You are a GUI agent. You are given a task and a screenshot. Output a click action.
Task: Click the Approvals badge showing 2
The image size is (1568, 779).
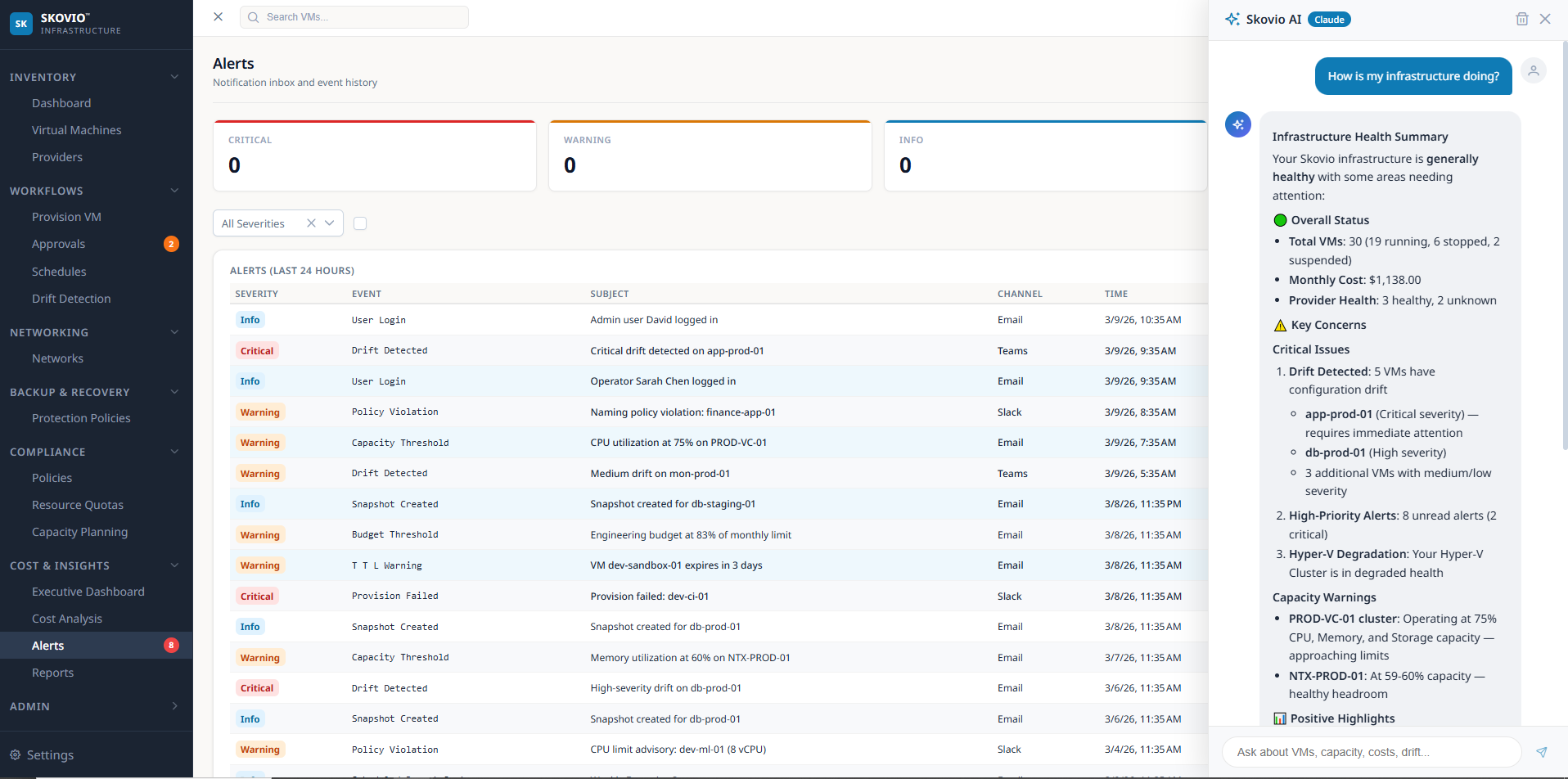tap(171, 244)
